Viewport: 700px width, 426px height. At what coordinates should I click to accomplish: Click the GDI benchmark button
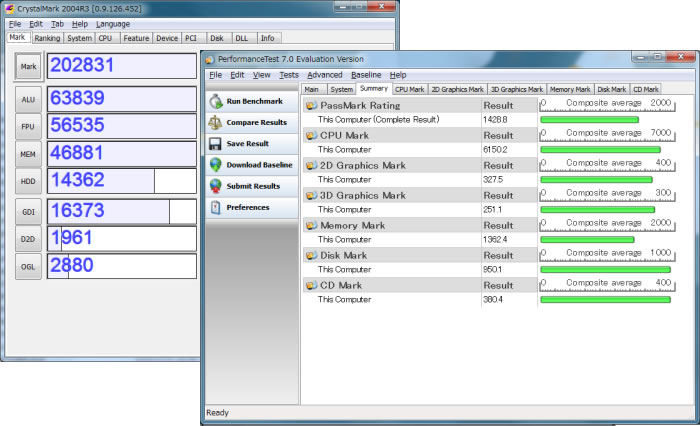coord(28,212)
